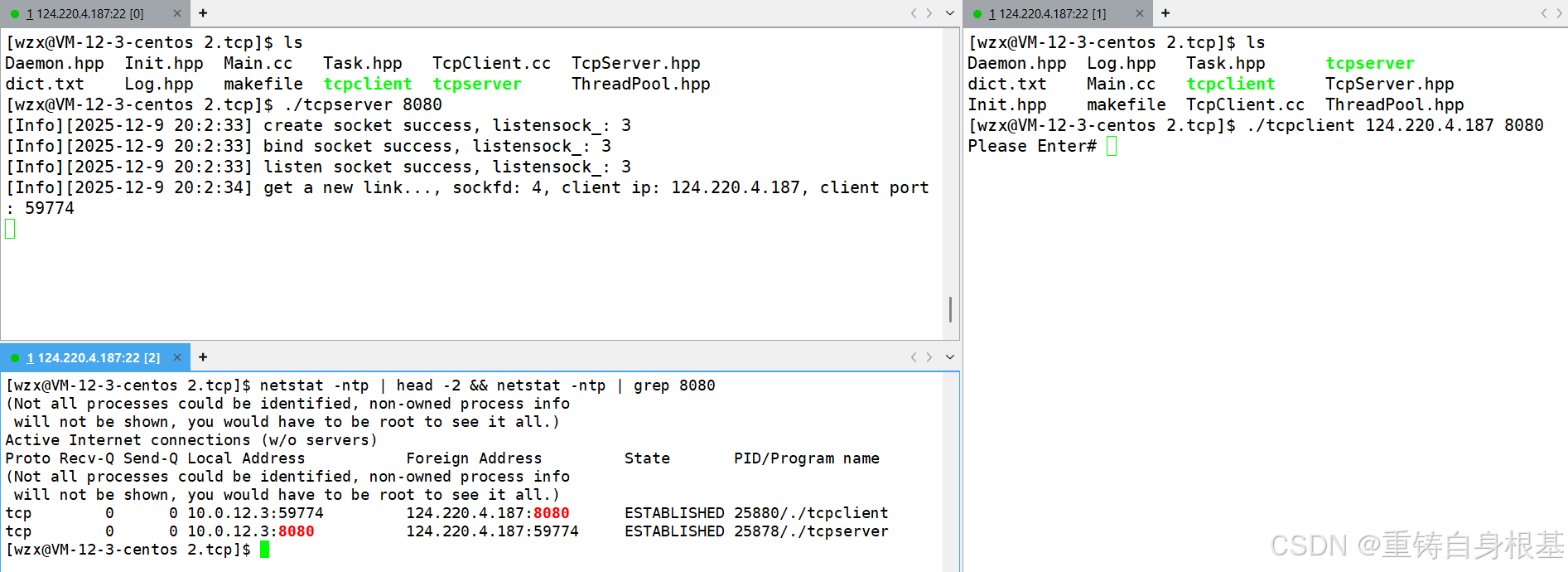Screen dimensions: 1568x572
Task: Click 'makefile' in top-left terminal listing
Action: [263, 84]
